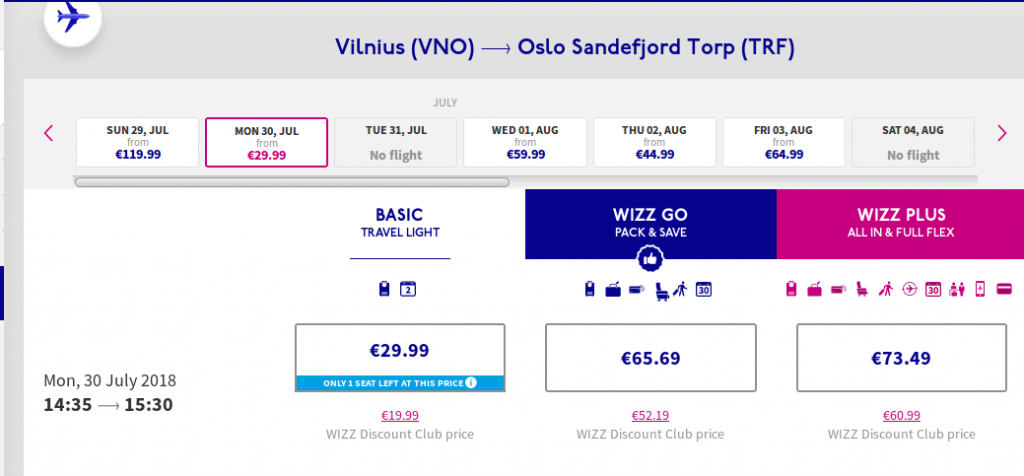Click the €19.99 WIZZ Discount Club price link
This screenshot has height=476, width=1024.
[400, 415]
